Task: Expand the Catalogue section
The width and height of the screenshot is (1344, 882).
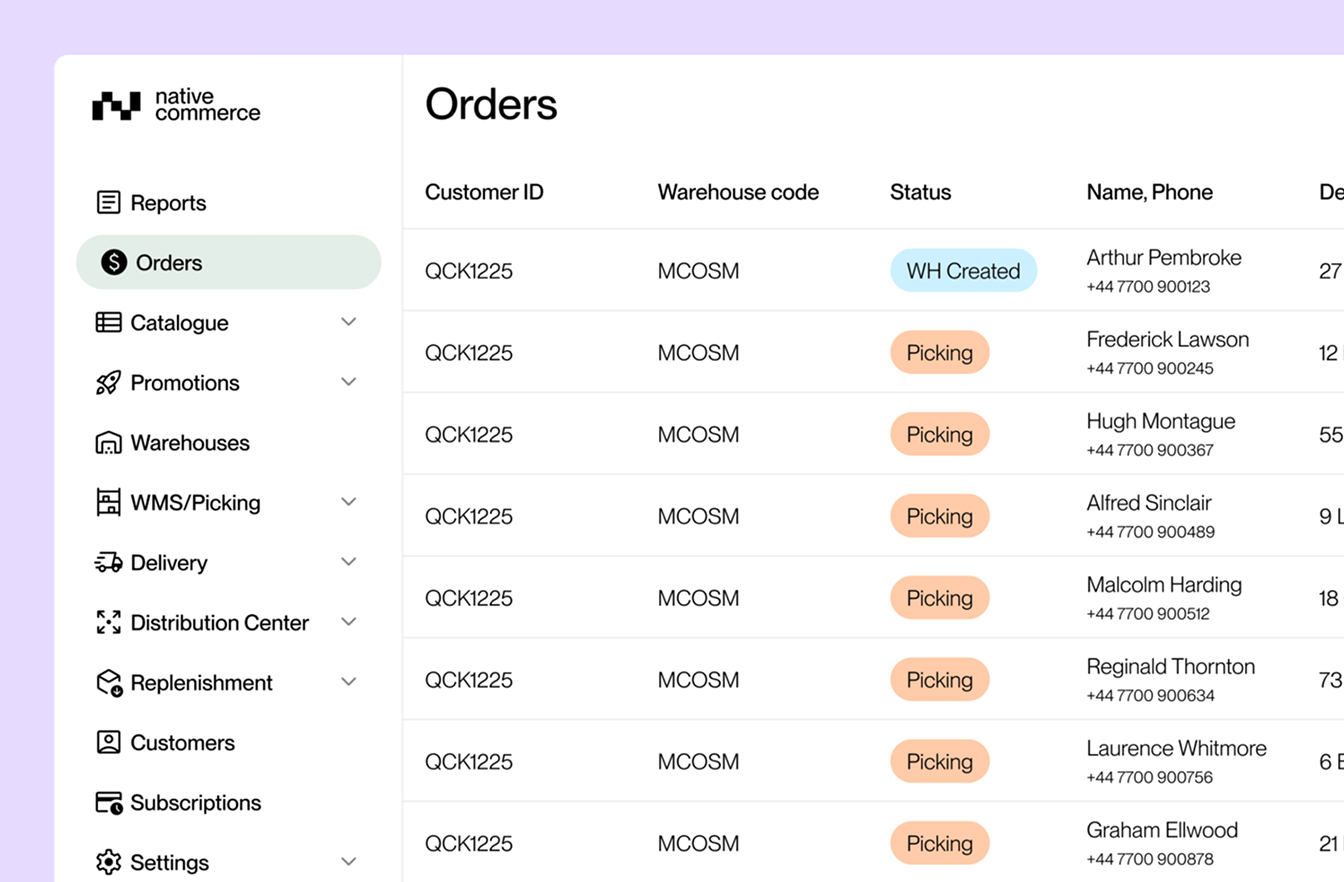Action: pyautogui.click(x=348, y=321)
